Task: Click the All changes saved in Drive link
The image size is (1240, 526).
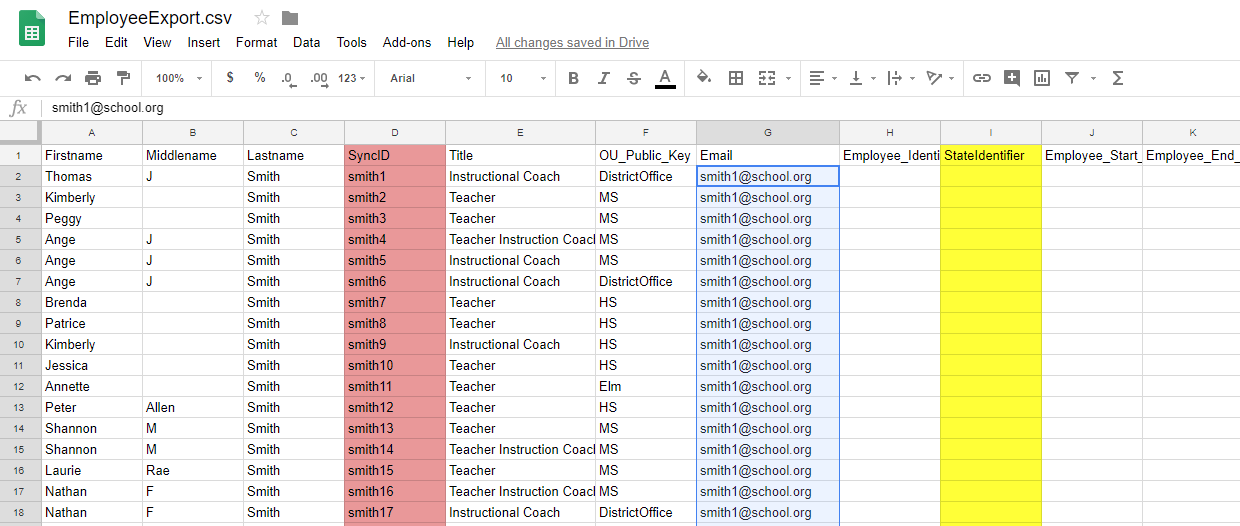Action: tap(572, 42)
